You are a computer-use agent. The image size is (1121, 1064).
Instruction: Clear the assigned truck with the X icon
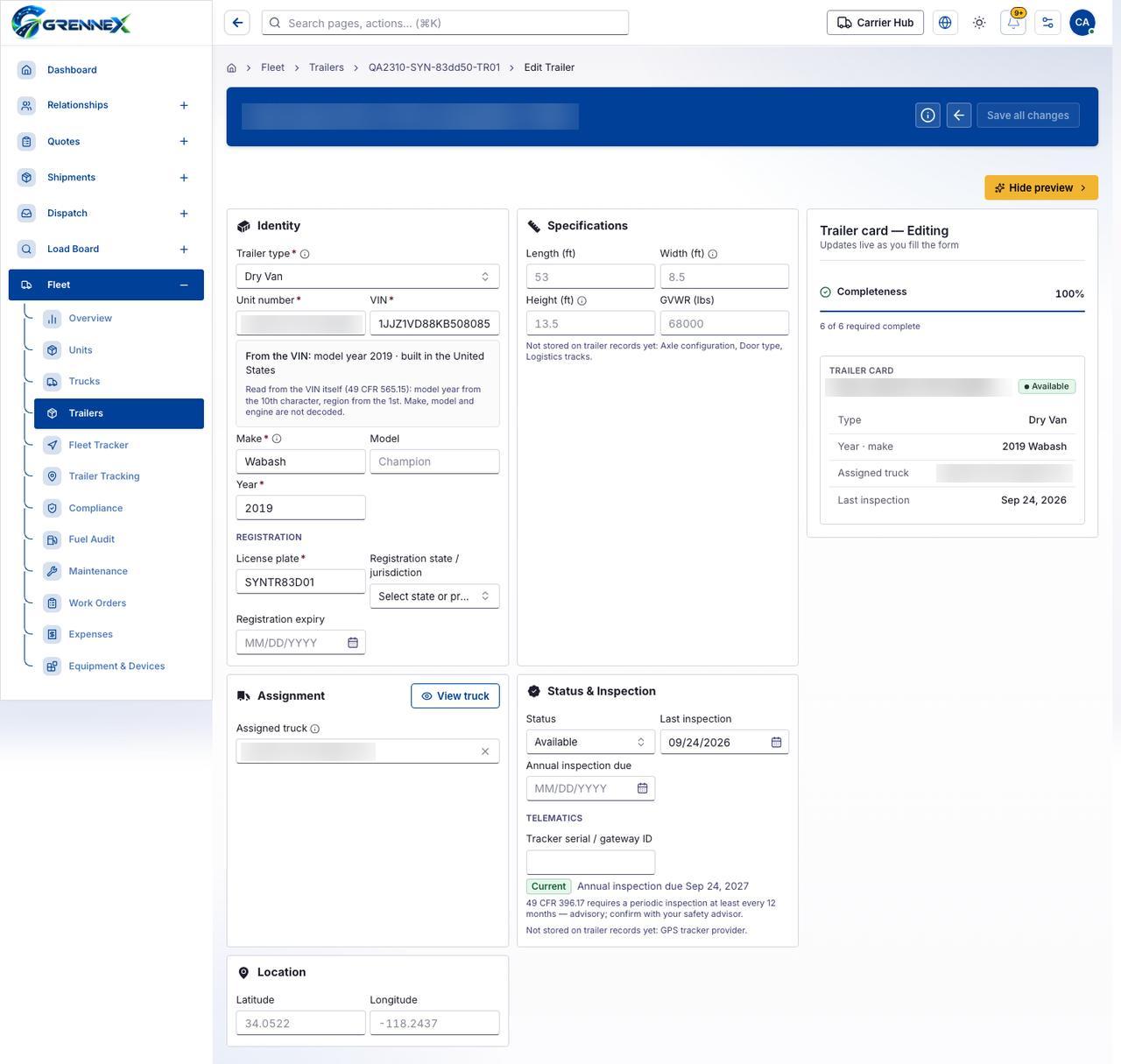point(485,751)
